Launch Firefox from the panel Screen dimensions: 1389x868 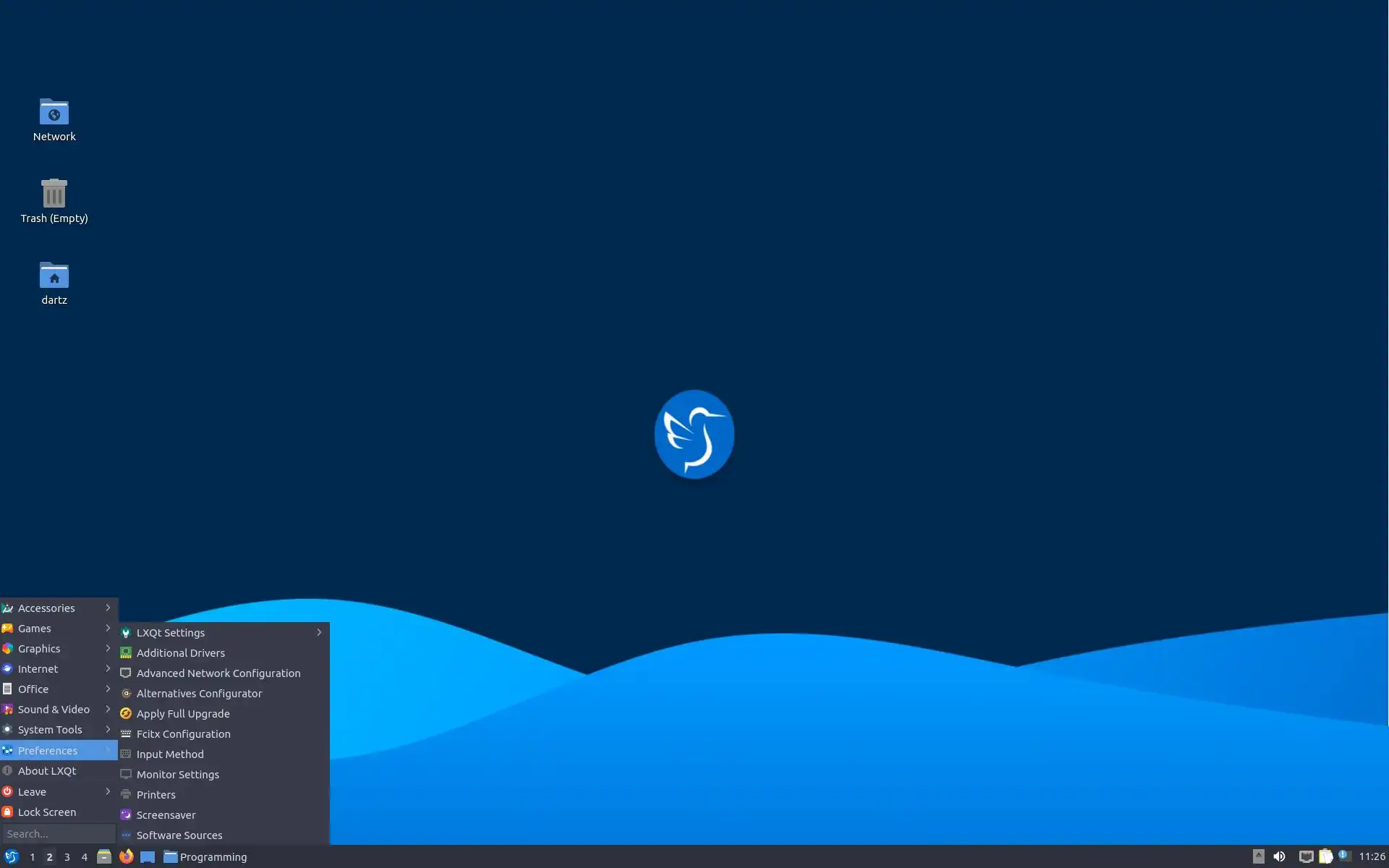click(126, 856)
